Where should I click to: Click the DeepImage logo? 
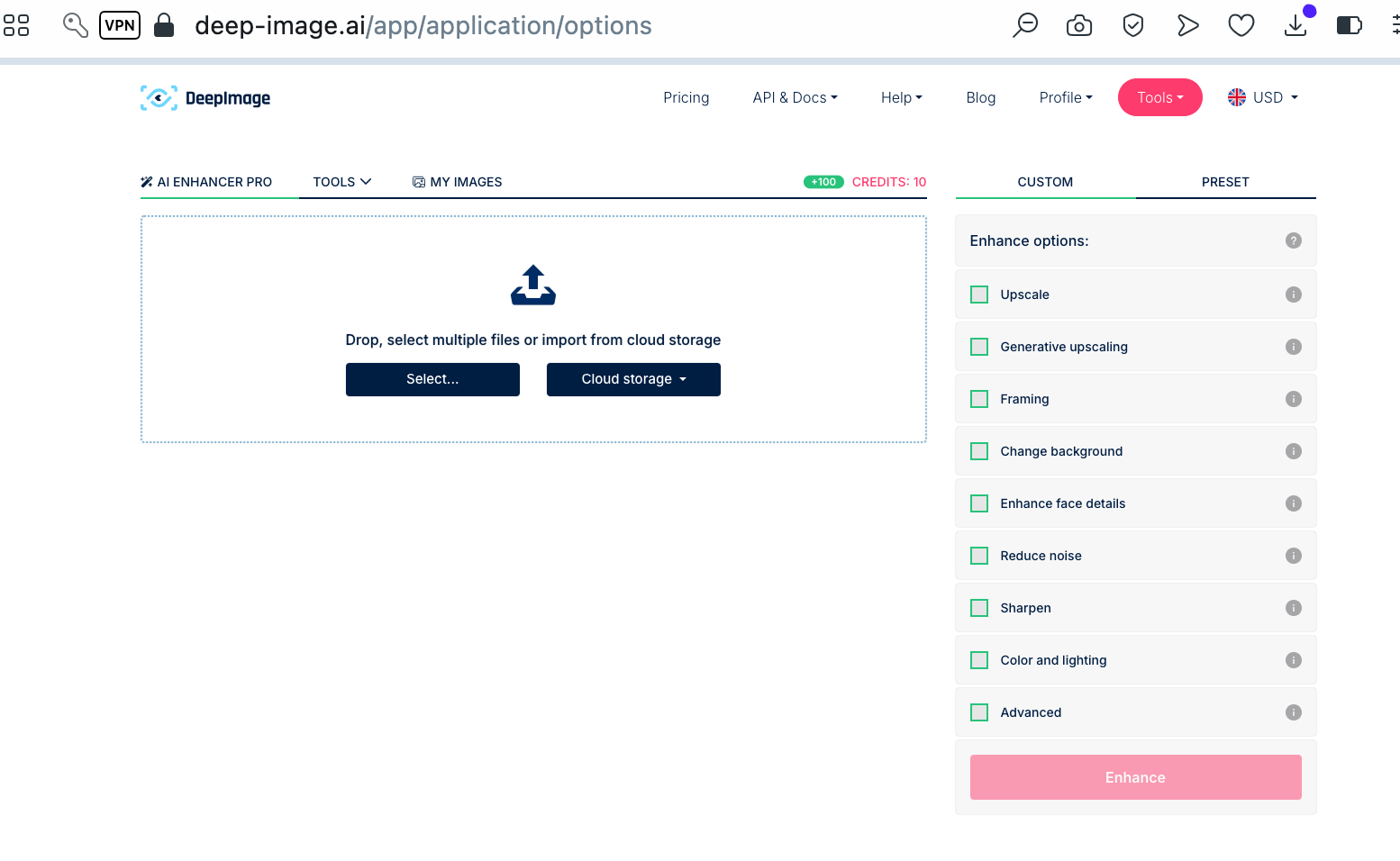click(205, 97)
